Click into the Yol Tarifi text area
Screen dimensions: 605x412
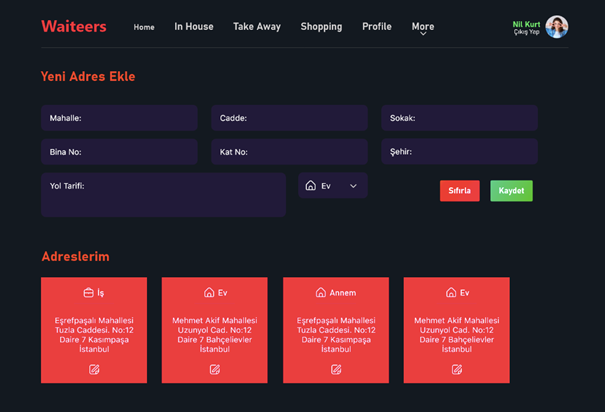click(x=163, y=195)
